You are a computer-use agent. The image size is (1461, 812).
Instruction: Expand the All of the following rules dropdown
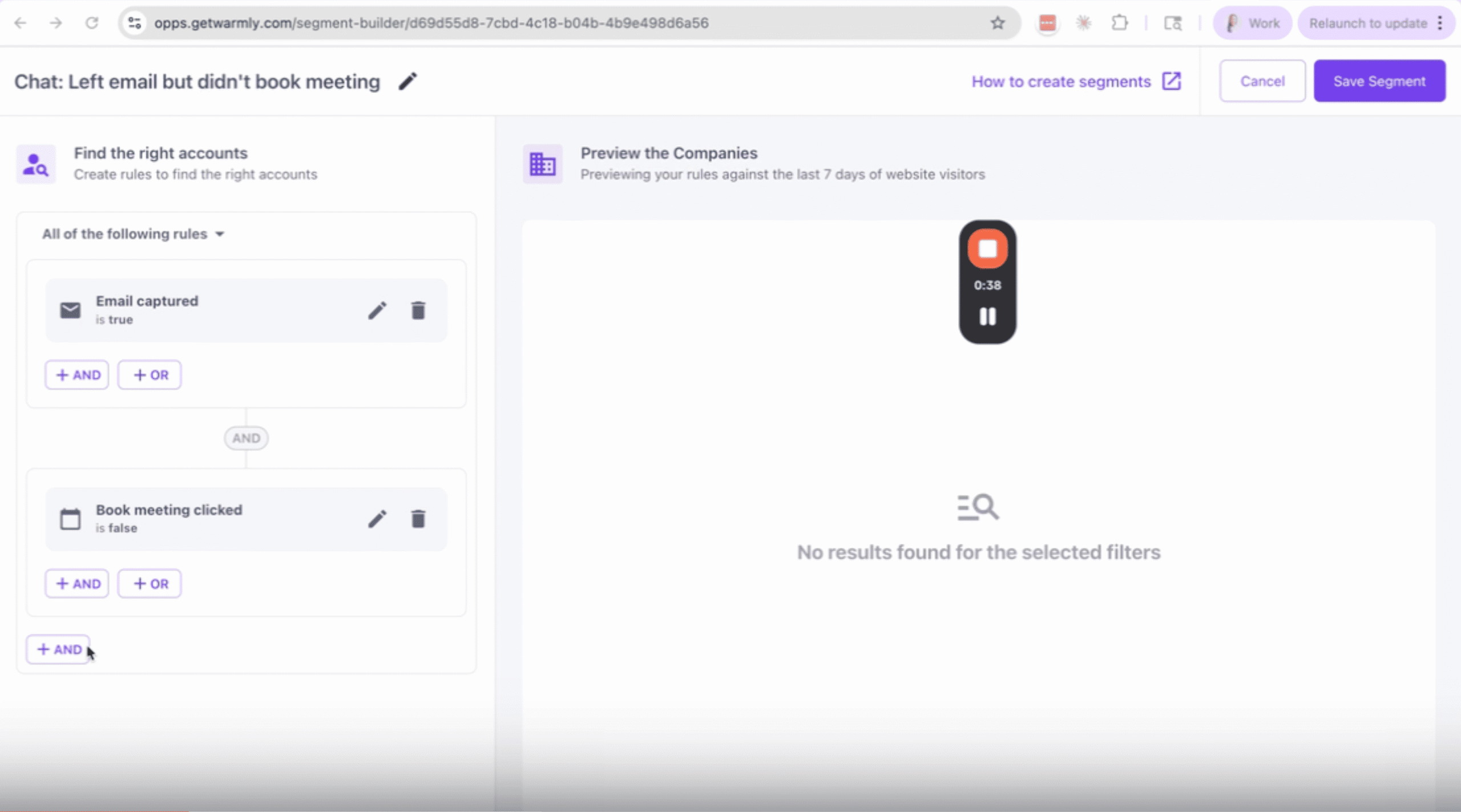point(133,234)
